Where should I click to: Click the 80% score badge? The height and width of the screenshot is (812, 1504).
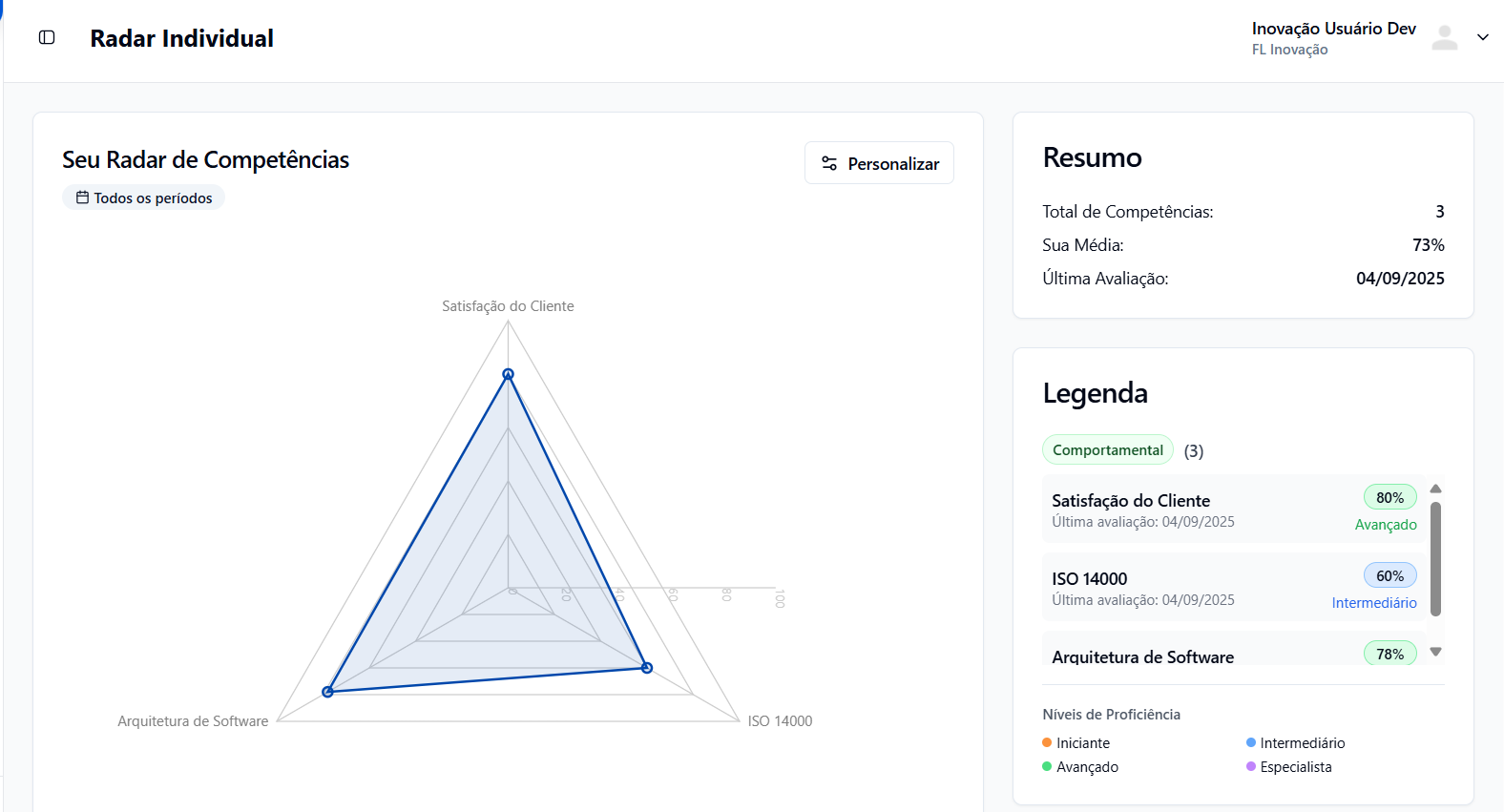pyautogui.click(x=1389, y=497)
